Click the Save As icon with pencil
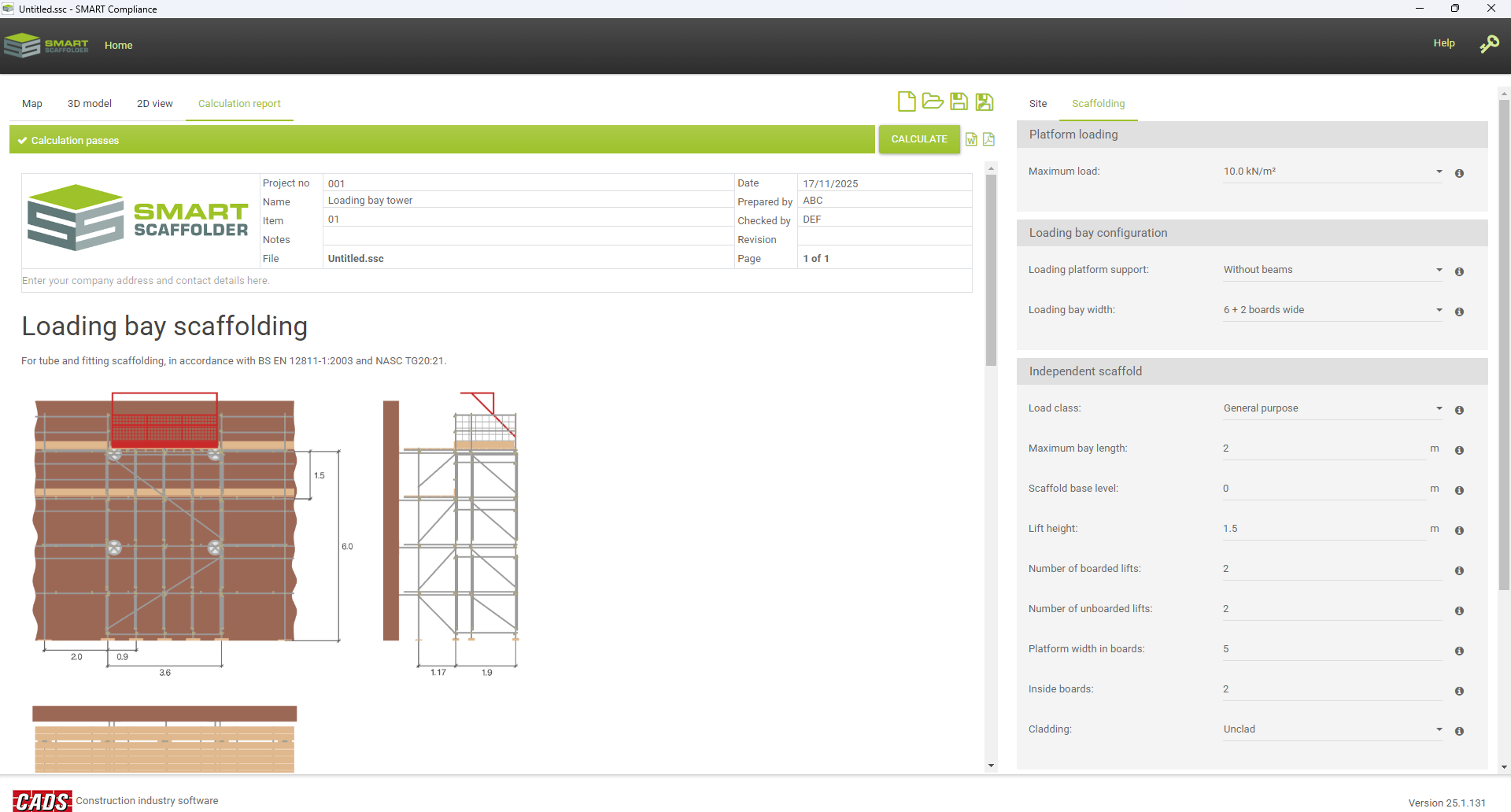The image size is (1511, 812). point(985,101)
